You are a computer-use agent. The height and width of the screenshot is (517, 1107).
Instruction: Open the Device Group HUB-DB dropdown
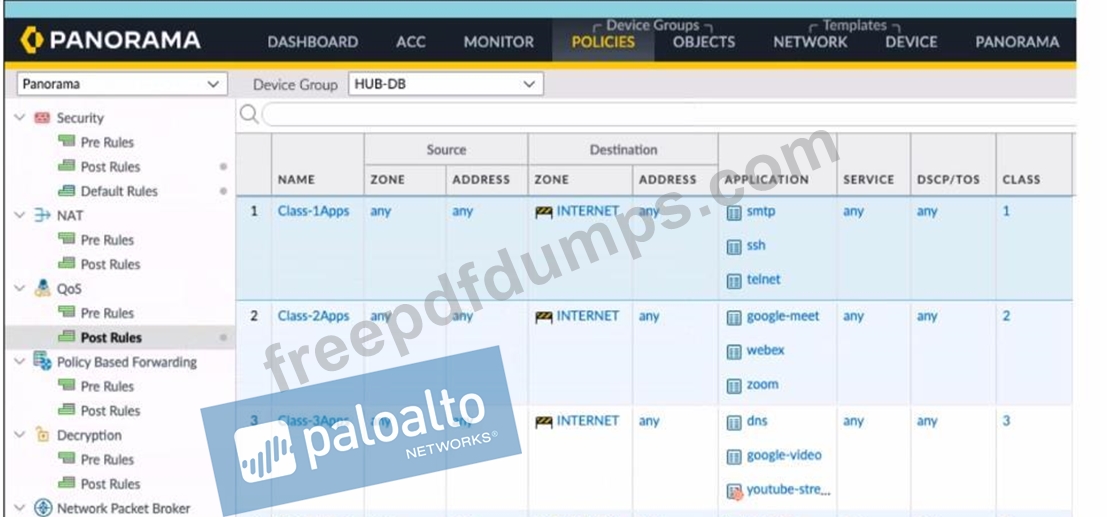(445, 84)
